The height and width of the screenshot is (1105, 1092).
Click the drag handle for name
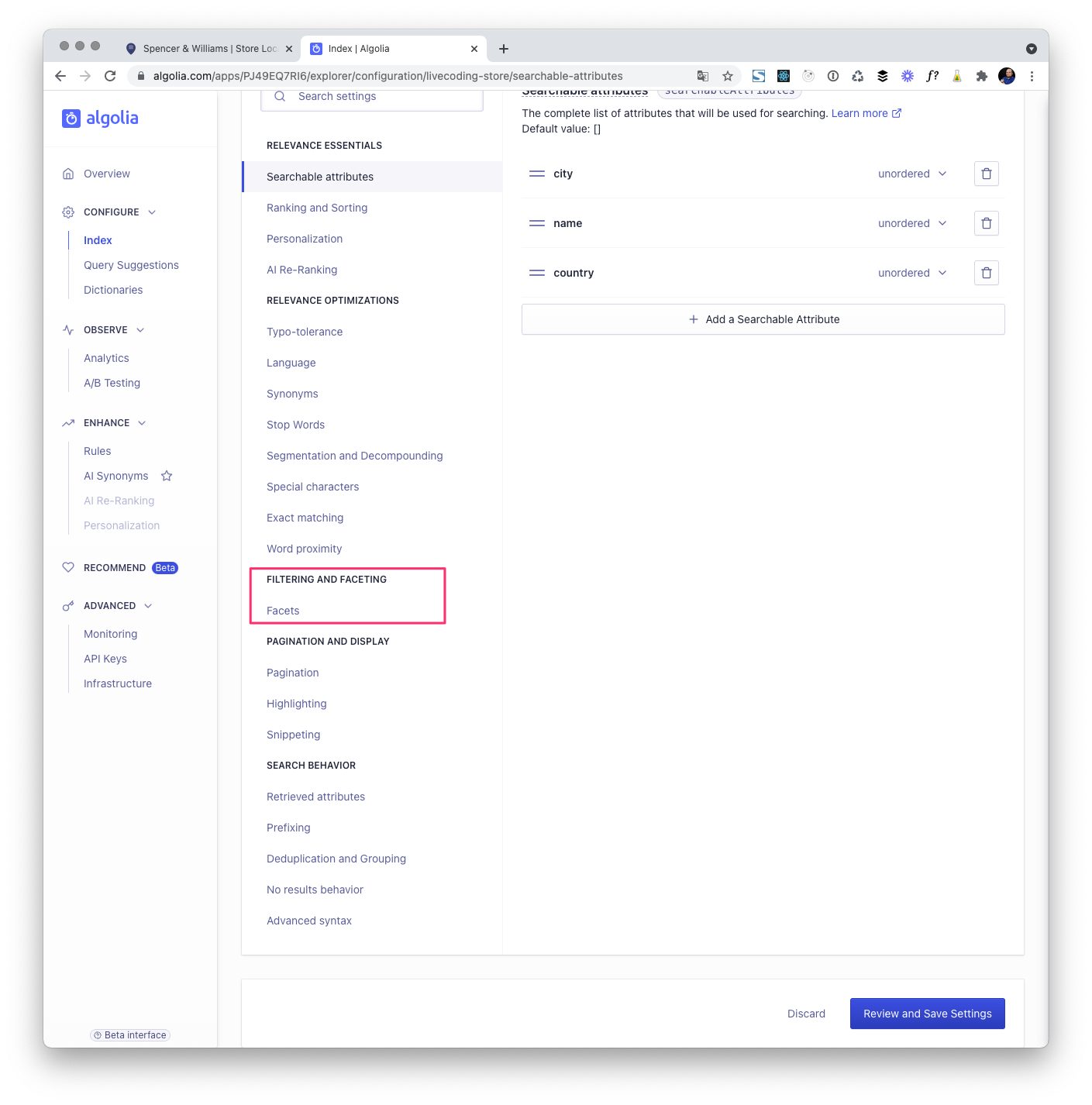coord(537,223)
